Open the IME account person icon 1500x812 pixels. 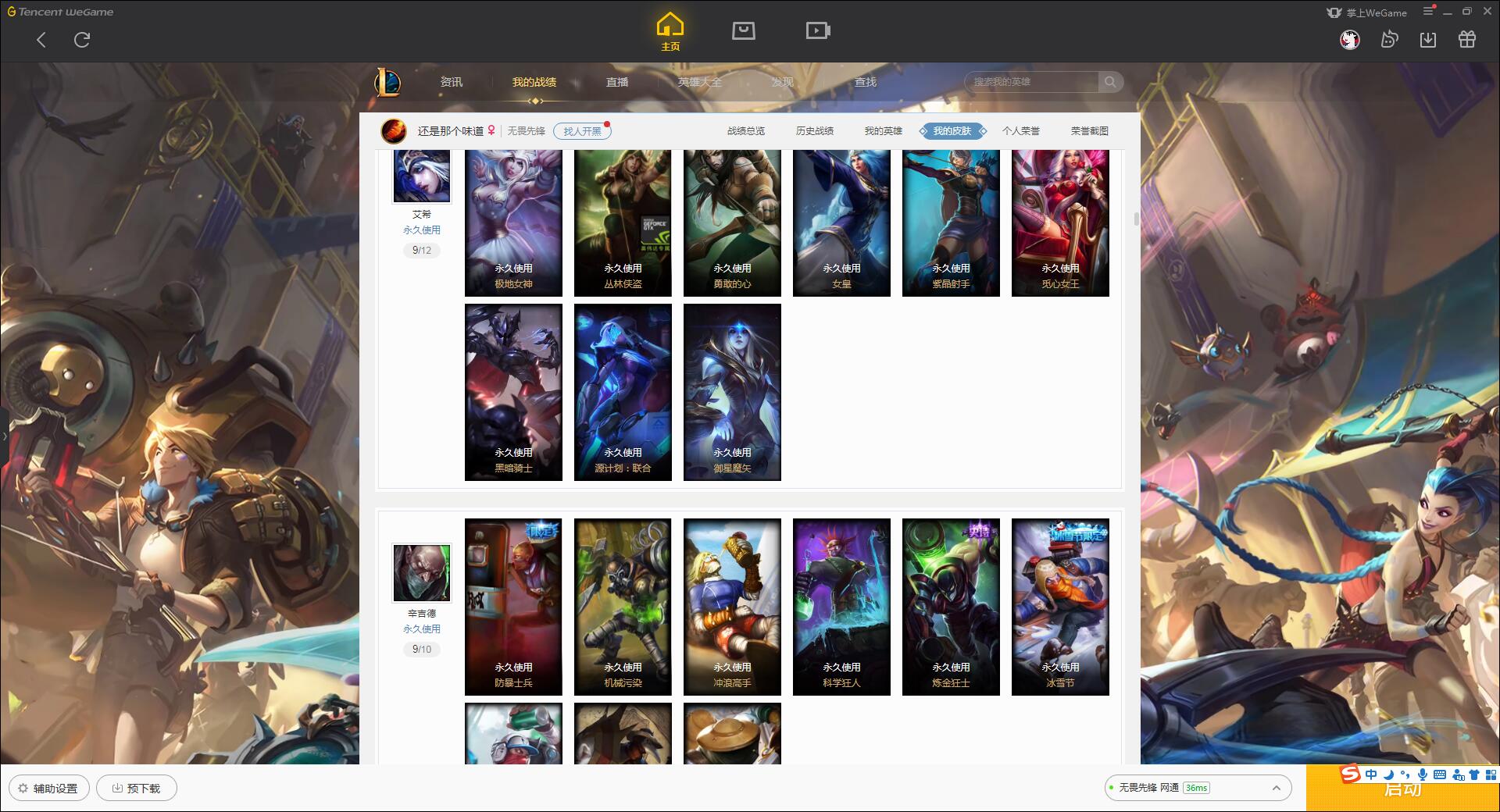[x=1458, y=775]
